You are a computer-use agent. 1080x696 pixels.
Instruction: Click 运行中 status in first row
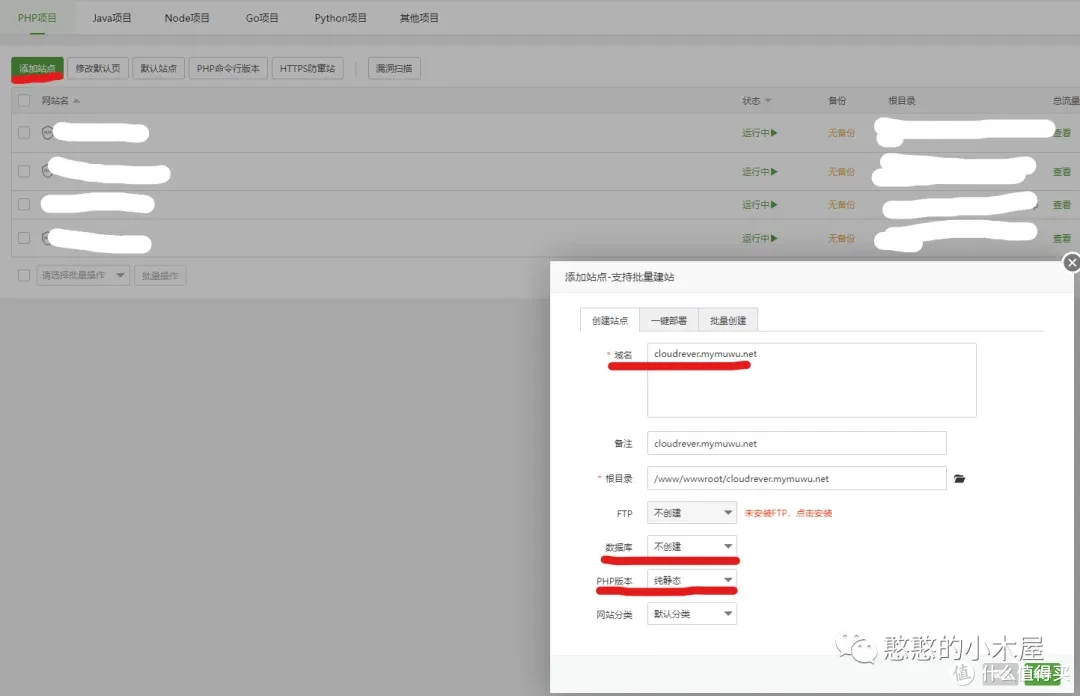click(x=760, y=132)
